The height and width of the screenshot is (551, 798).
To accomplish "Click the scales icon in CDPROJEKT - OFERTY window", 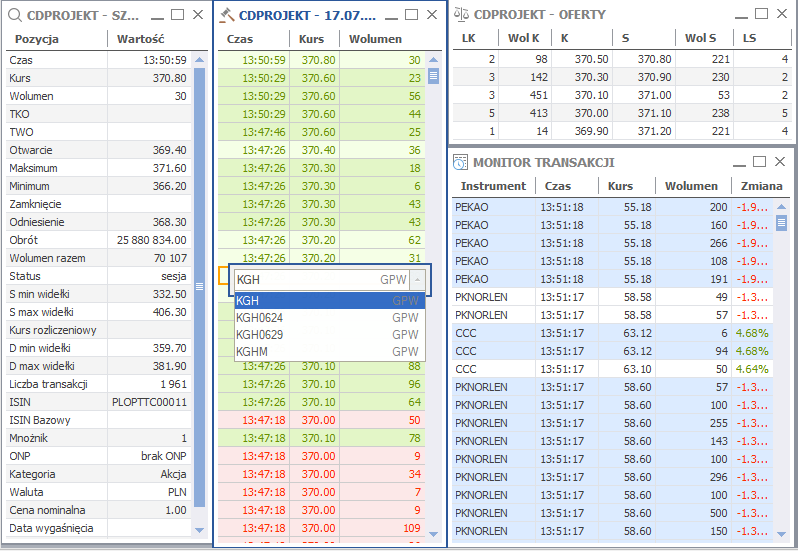I will pos(461,14).
